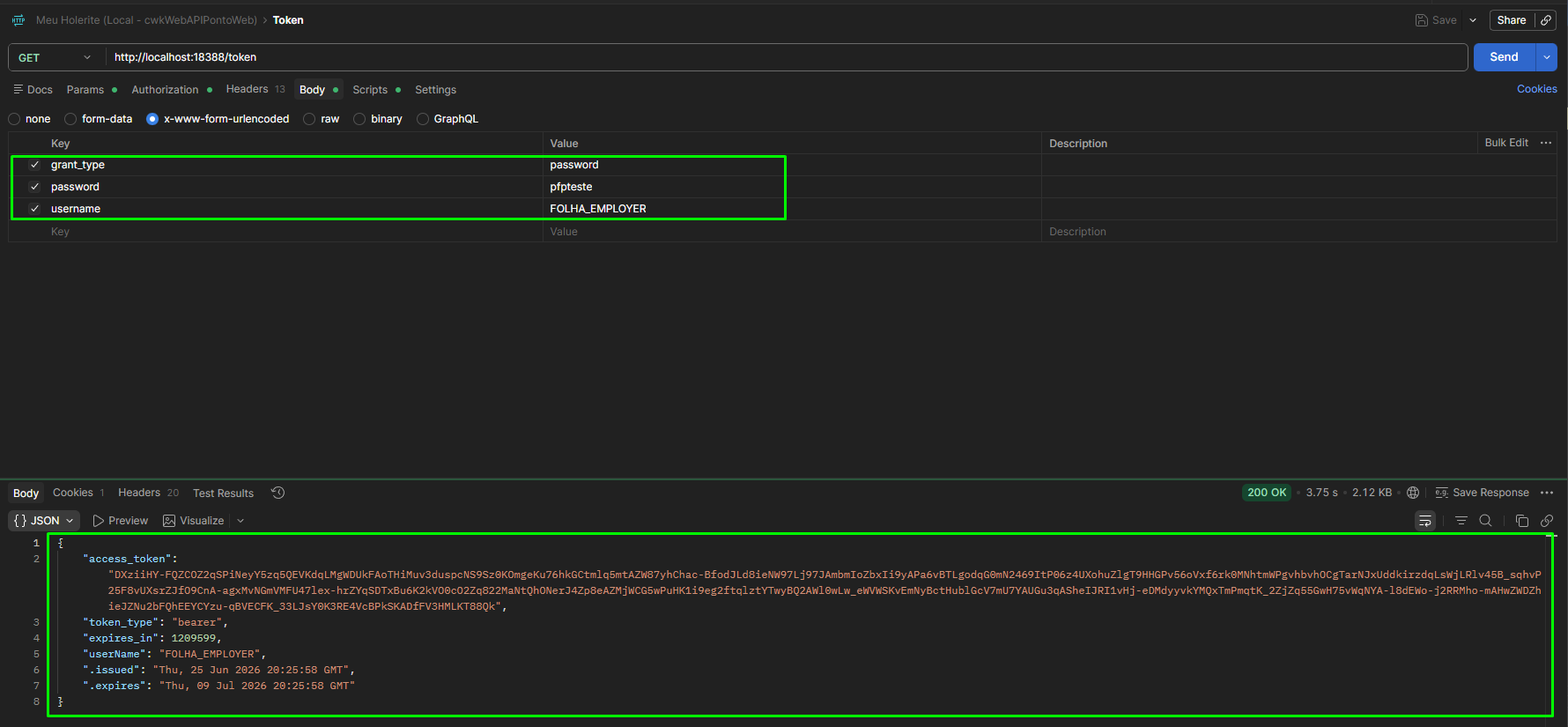Select the raw body radio button

(x=309, y=119)
